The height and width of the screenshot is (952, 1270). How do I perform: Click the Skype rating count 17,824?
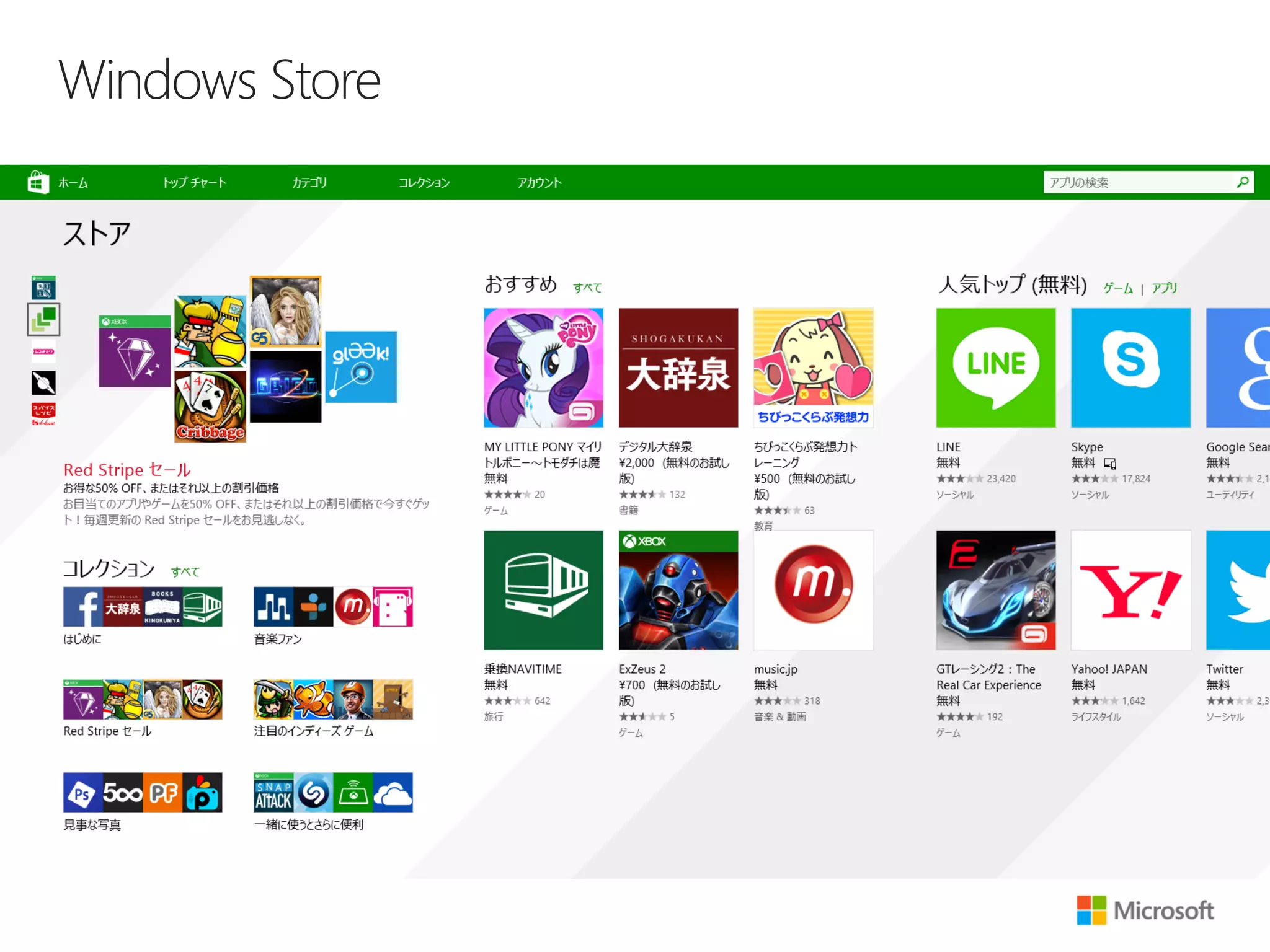pyautogui.click(x=1136, y=478)
